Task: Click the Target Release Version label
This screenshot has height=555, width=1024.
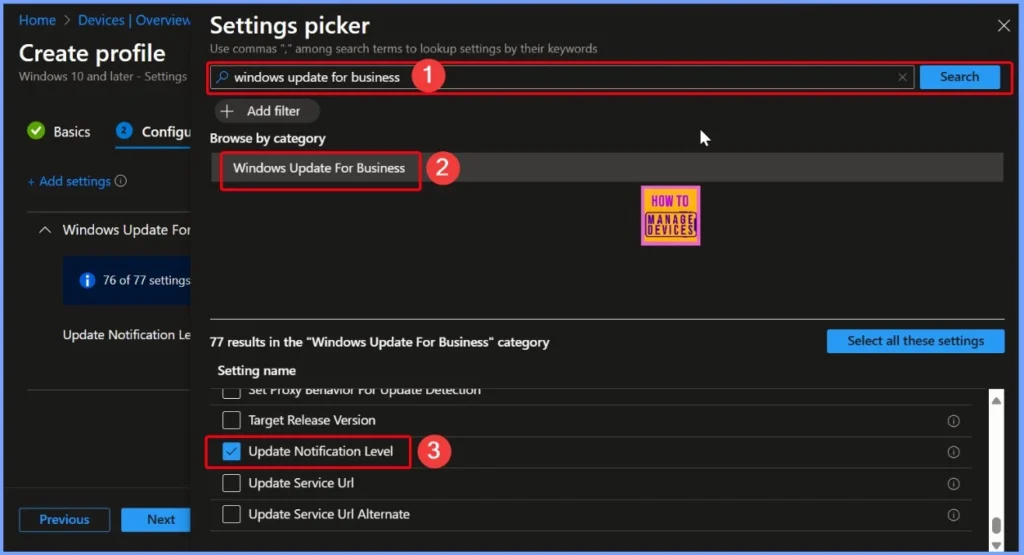Action: click(x=312, y=420)
